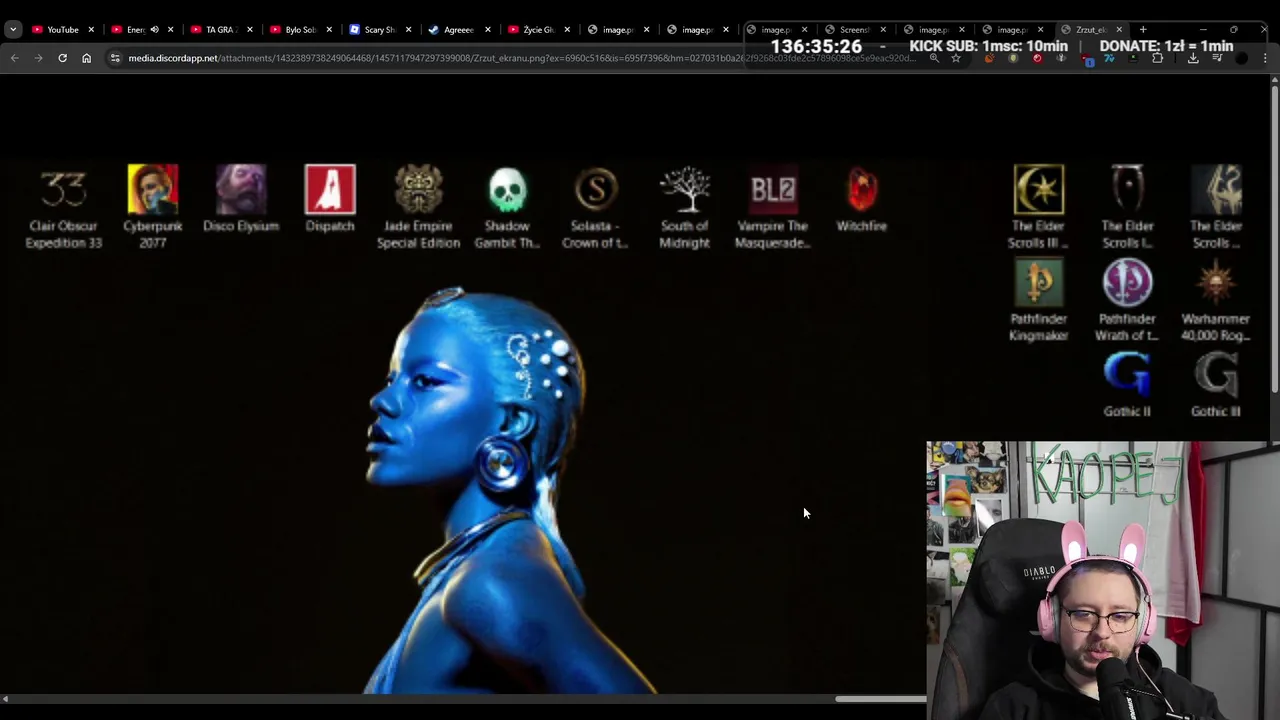Open the red Dispatch game icon
1280x720 pixels.
pyautogui.click(x=330, y=190)
